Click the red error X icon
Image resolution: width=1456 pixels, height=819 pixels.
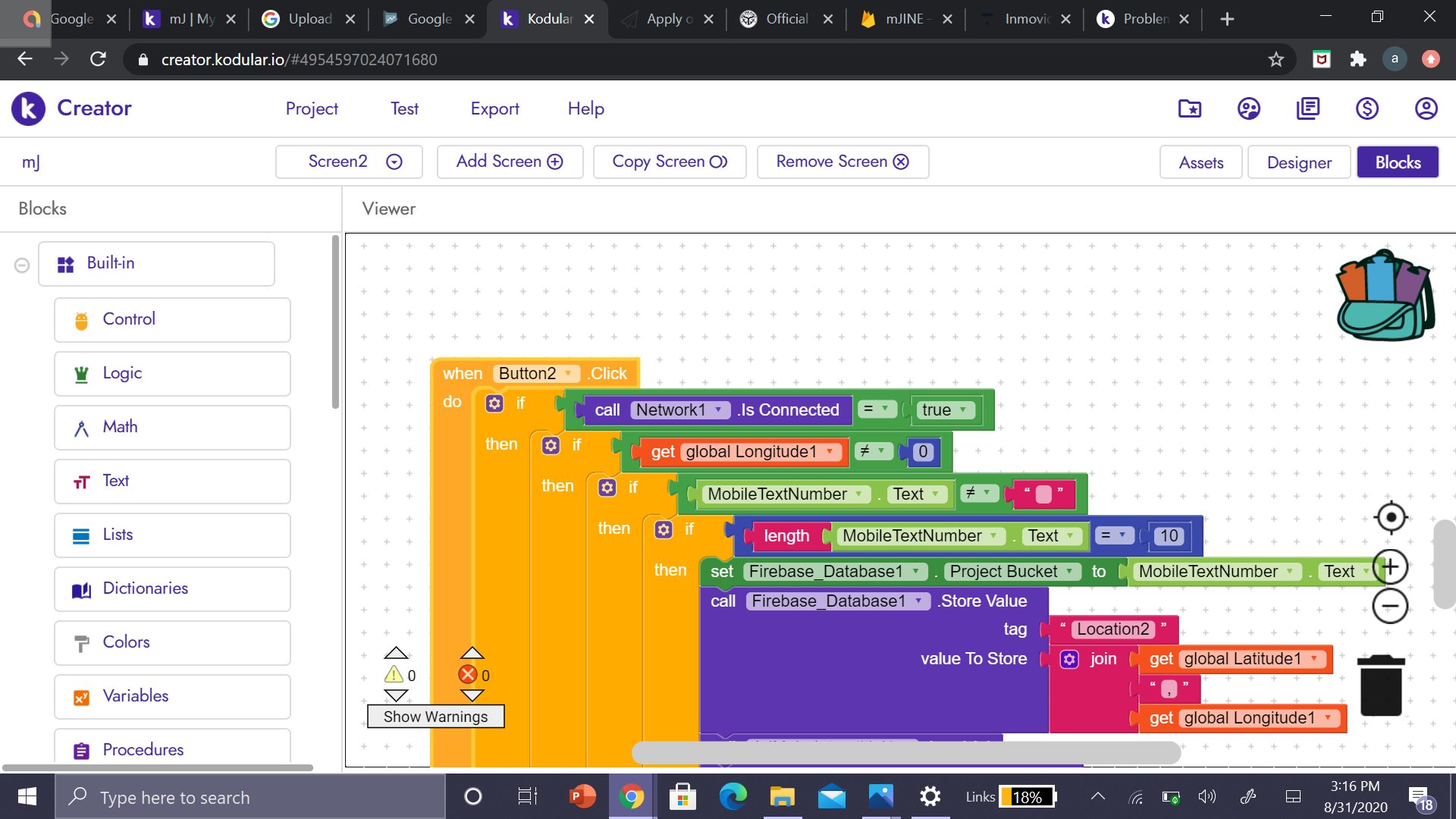tap(468, 674)
